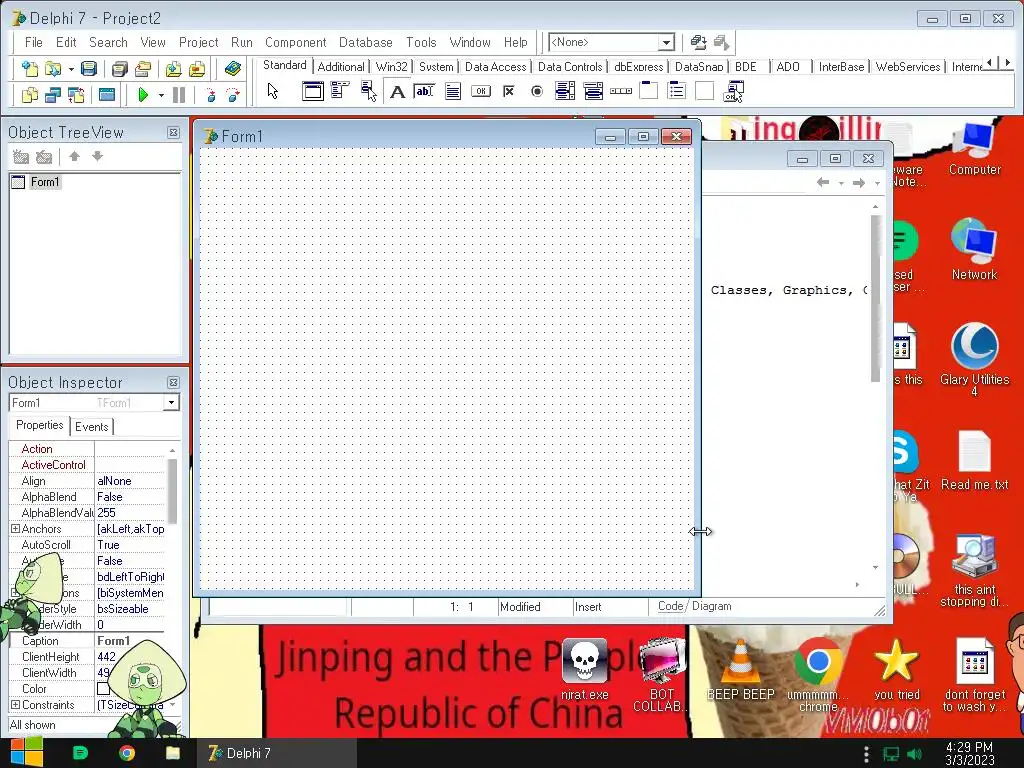The height and width of the screenshot is (768, 1024).
Task: Select the Button component (OK icon)
Action: point(481,91)
